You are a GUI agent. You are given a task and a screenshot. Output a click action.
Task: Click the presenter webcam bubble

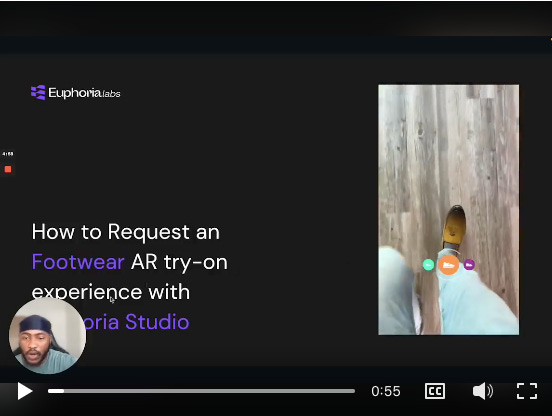[x=47, y=336]
